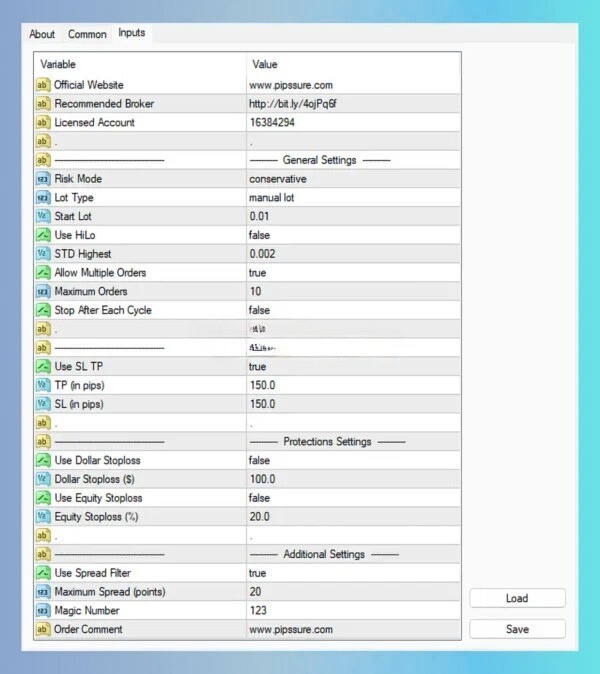Click the string icon on the General Settings separator row

[x=43, y=160]
